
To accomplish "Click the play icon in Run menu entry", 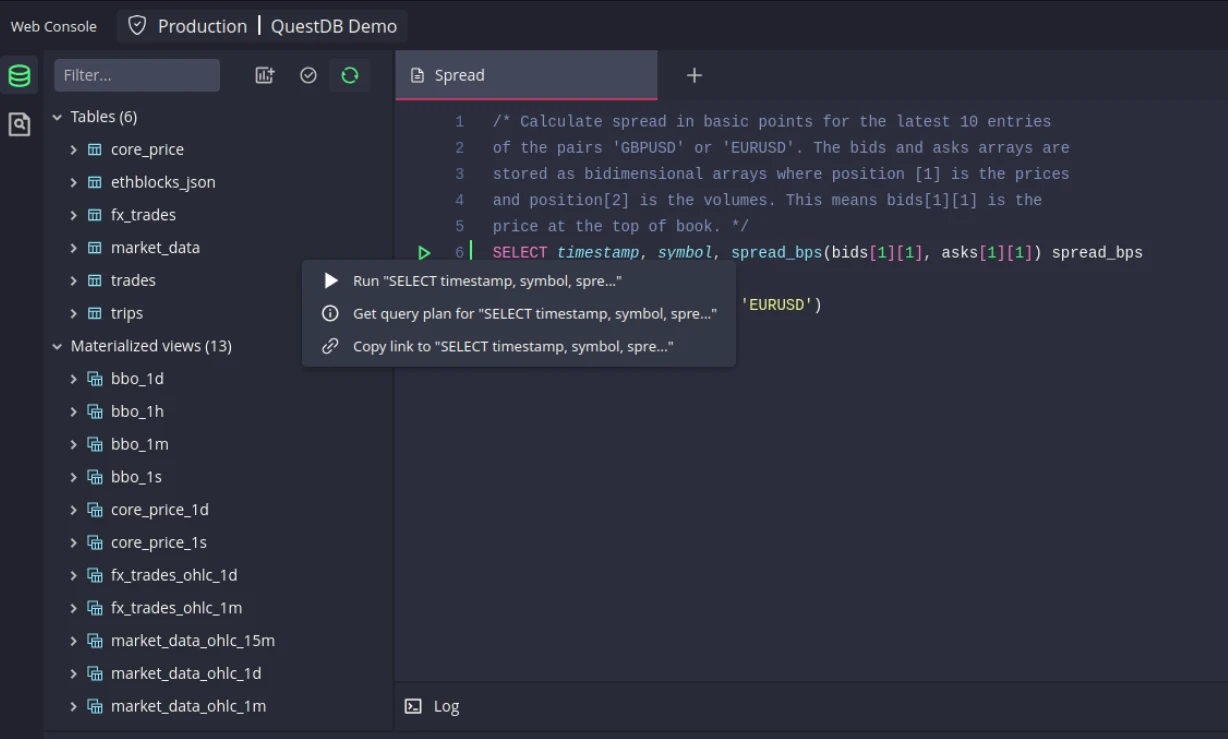I will click(x=331, y=281).
